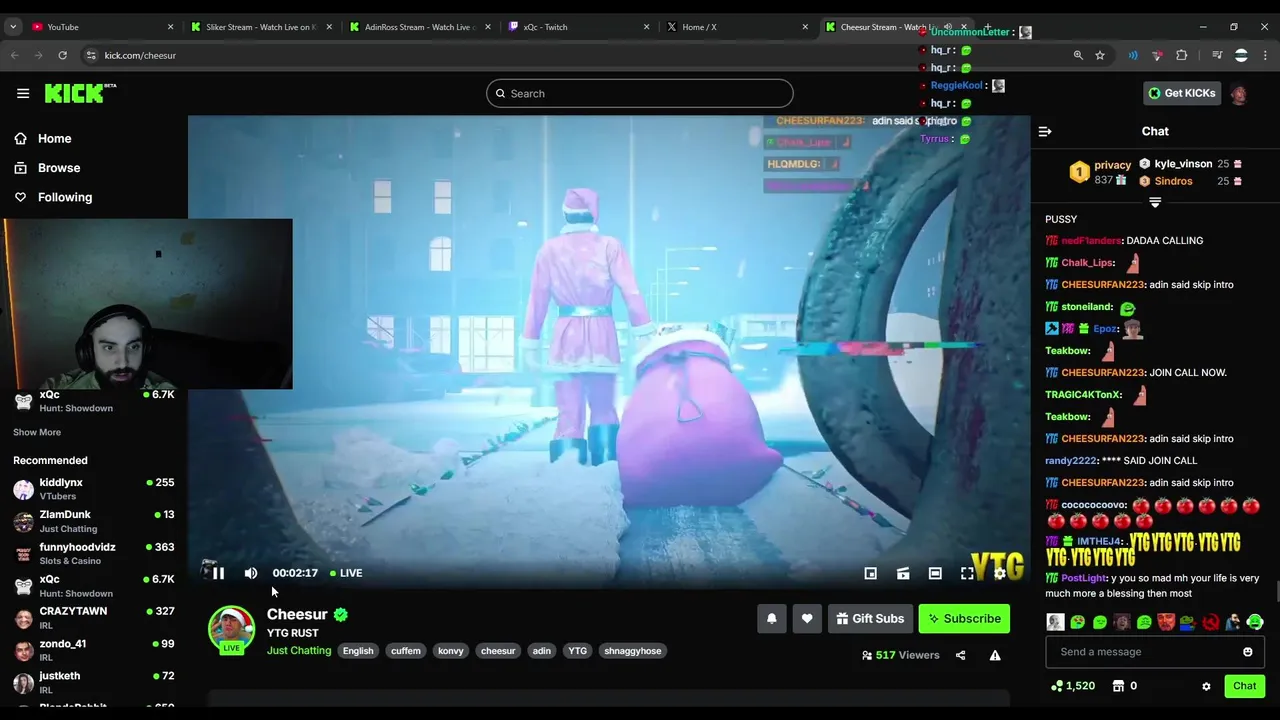This screenshot has width=1280, height=720.
Task: Mute the stream volume
Action: click(x=251, y=573)
